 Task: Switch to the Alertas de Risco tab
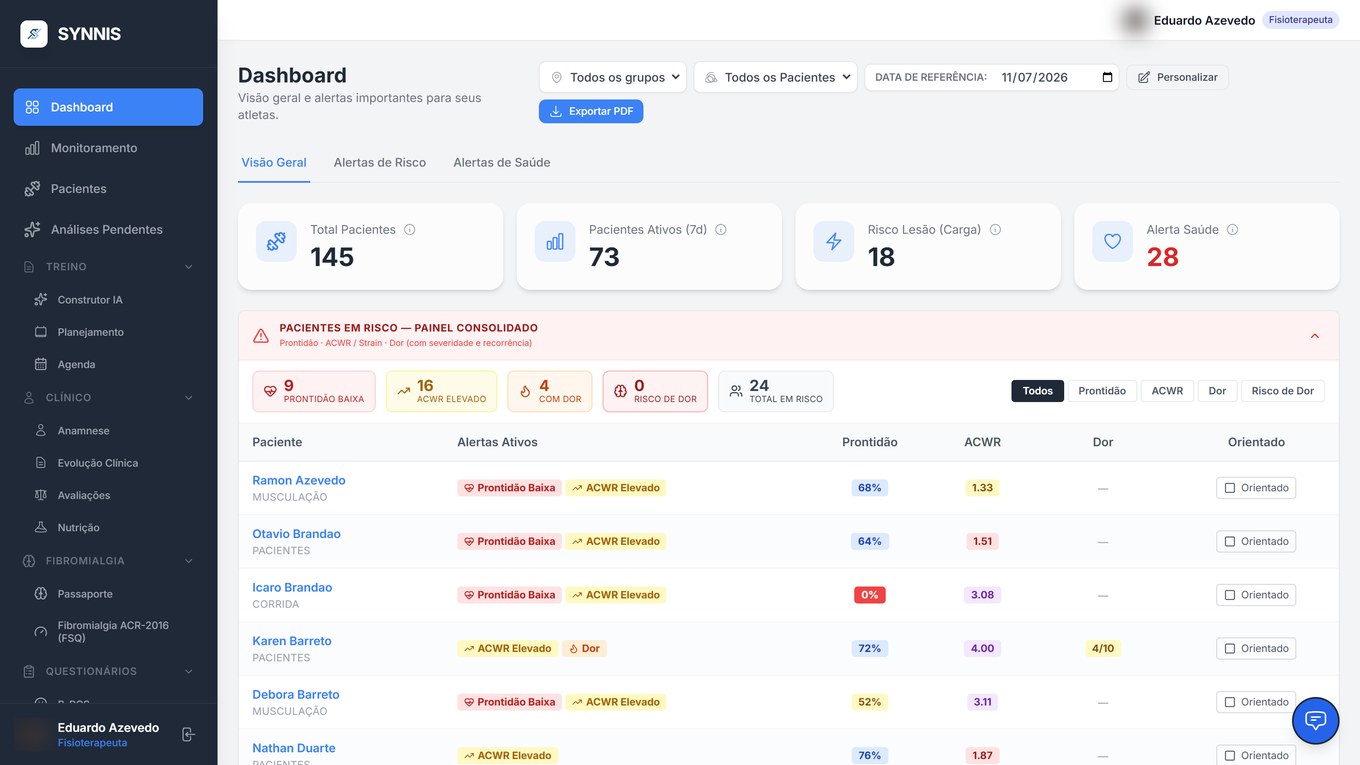click(x=380, y=162)
